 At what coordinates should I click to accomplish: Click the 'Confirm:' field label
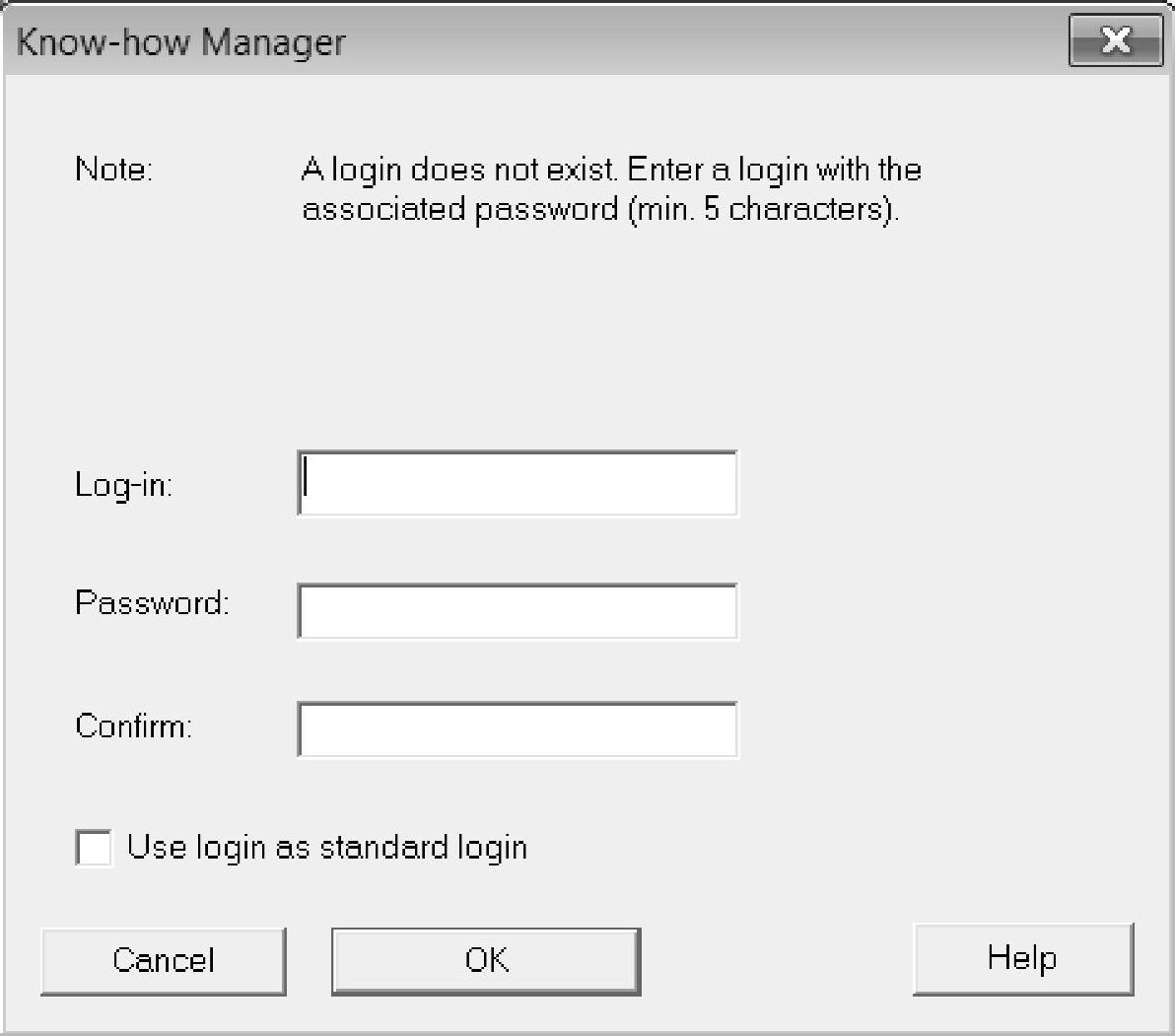pyautogui.click(x=134, y=726)
